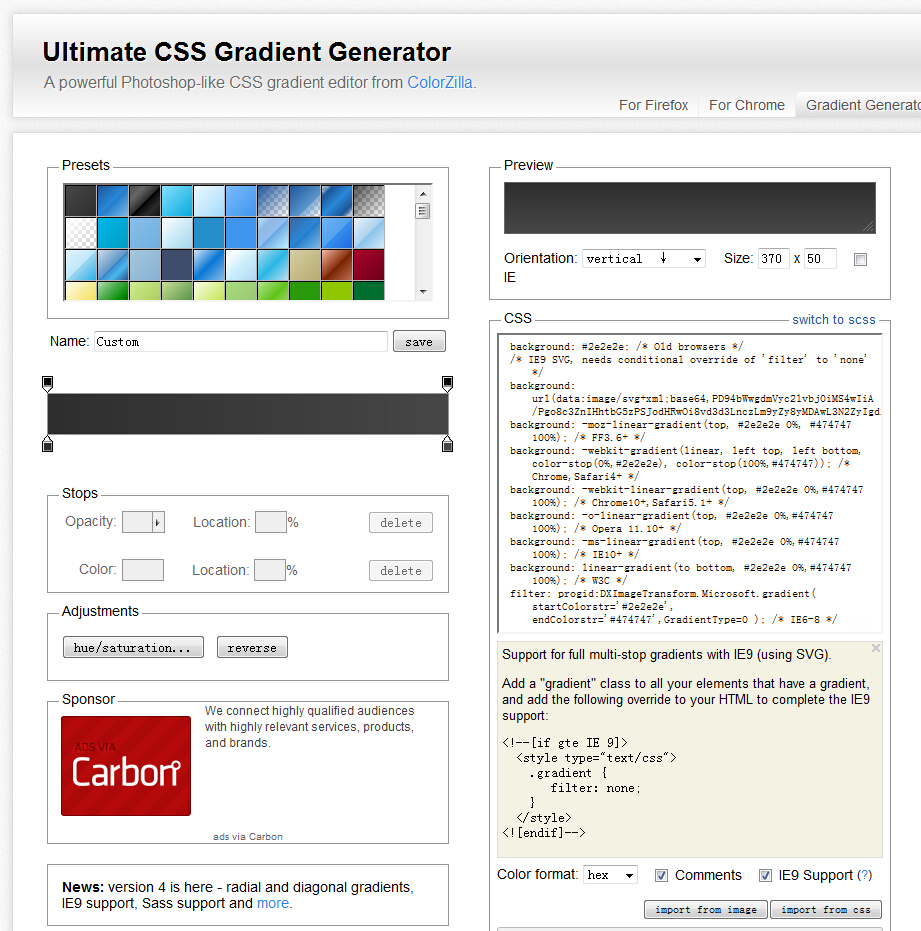Viewport: 921px width, 931px height.
Task: Select the top-right opacity stop marker
Action: [448, 384]
